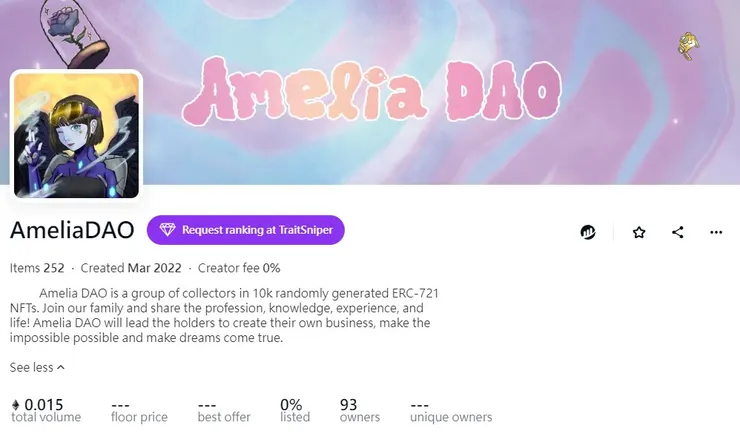Open the three-dot more options menu
740x443 pixels.
point(716,232)
